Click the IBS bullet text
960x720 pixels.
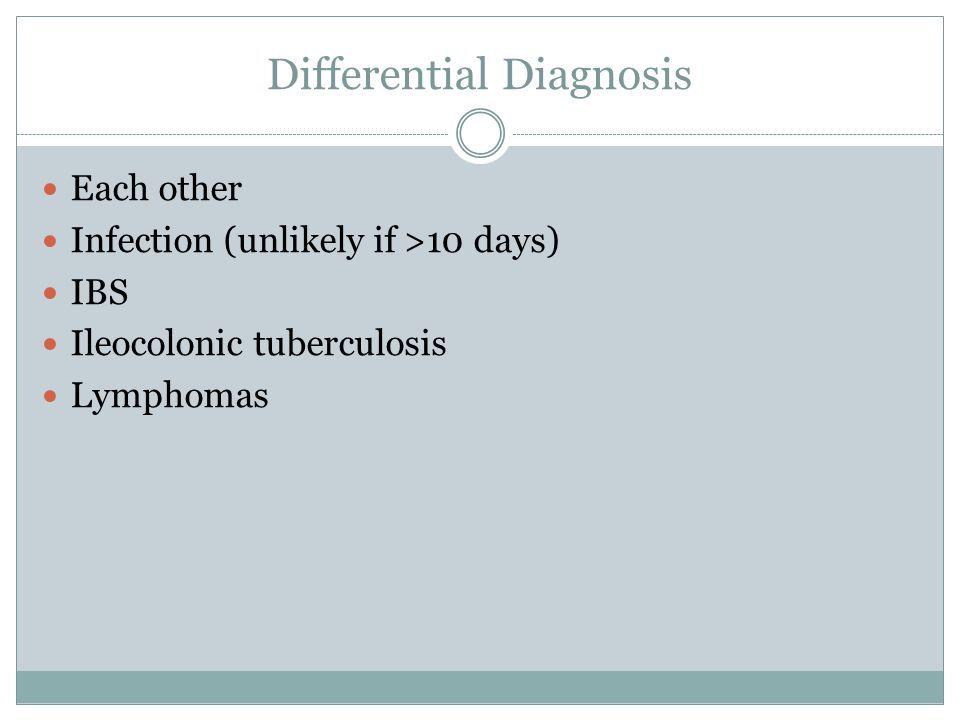coord(100,291)
